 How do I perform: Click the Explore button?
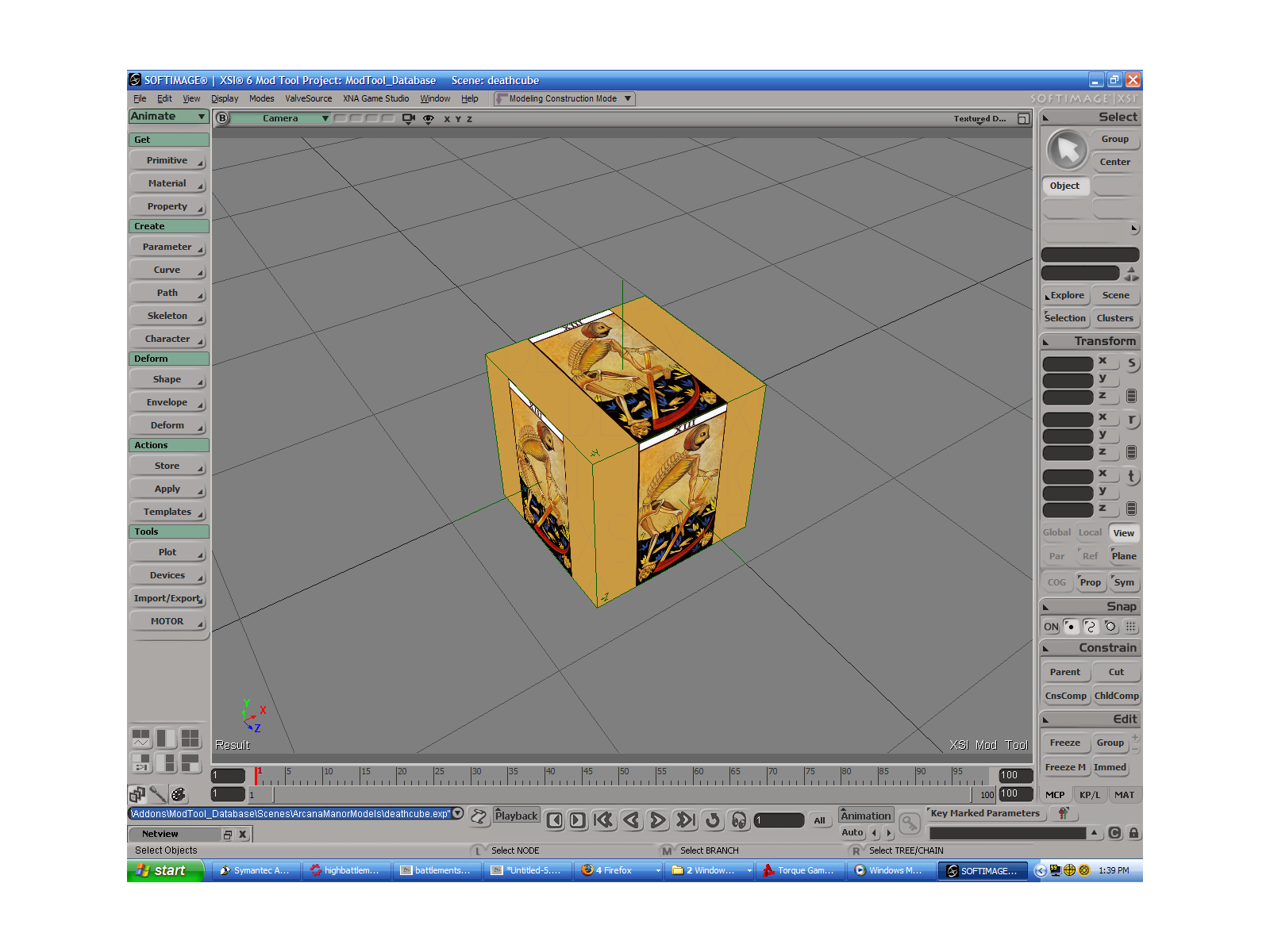[1065, 295]
